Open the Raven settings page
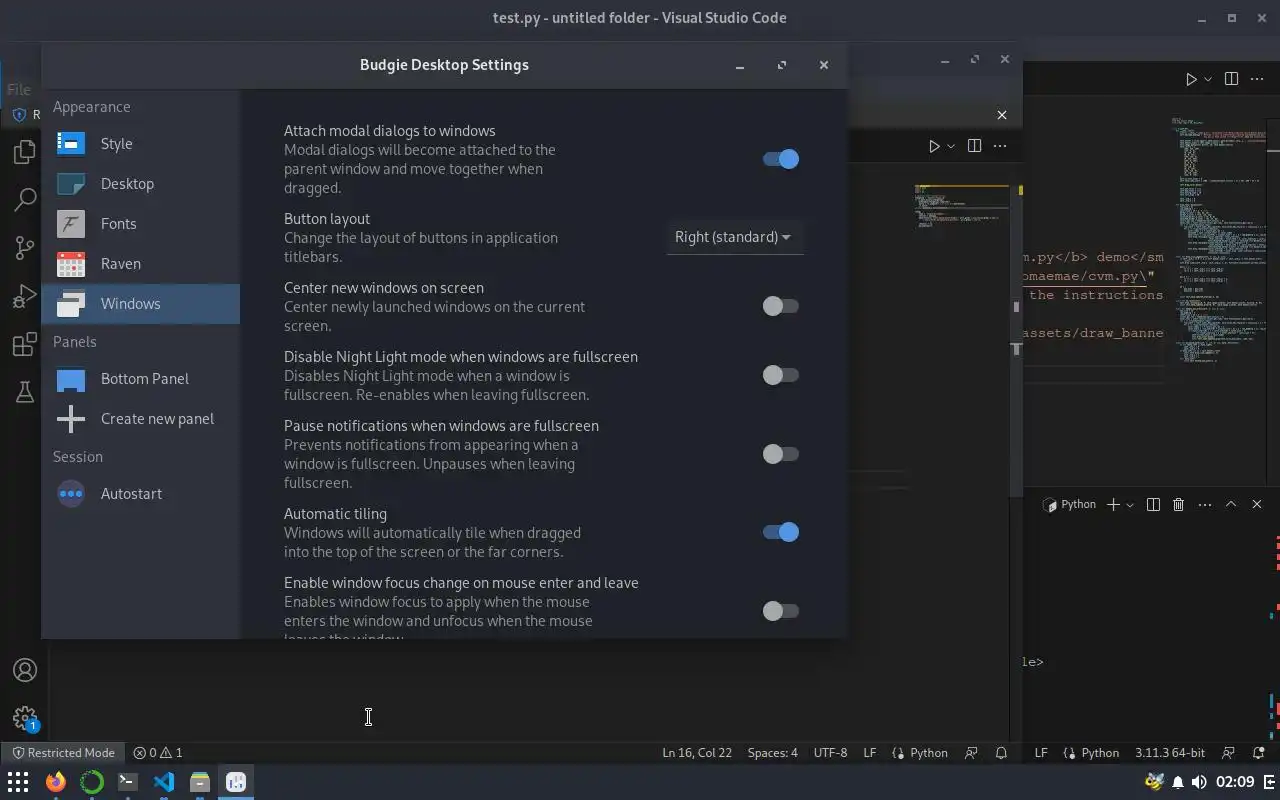 click(x=140, y=264)
